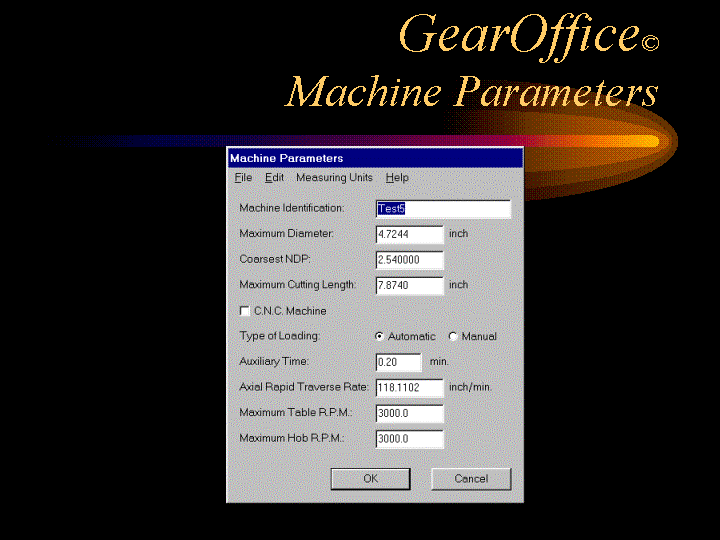This screenshot has width=720, height=540.
Task: Click the Machine Identification field
Action: coord(443,209)
